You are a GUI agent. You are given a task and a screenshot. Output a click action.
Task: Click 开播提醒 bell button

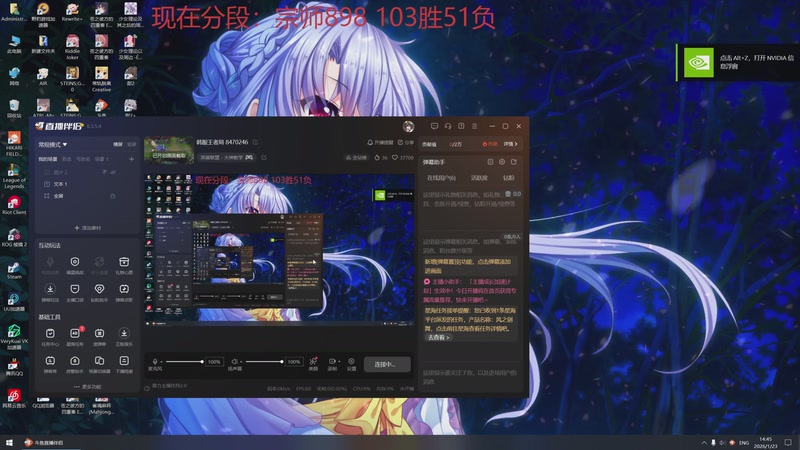(x=380, y=142)
